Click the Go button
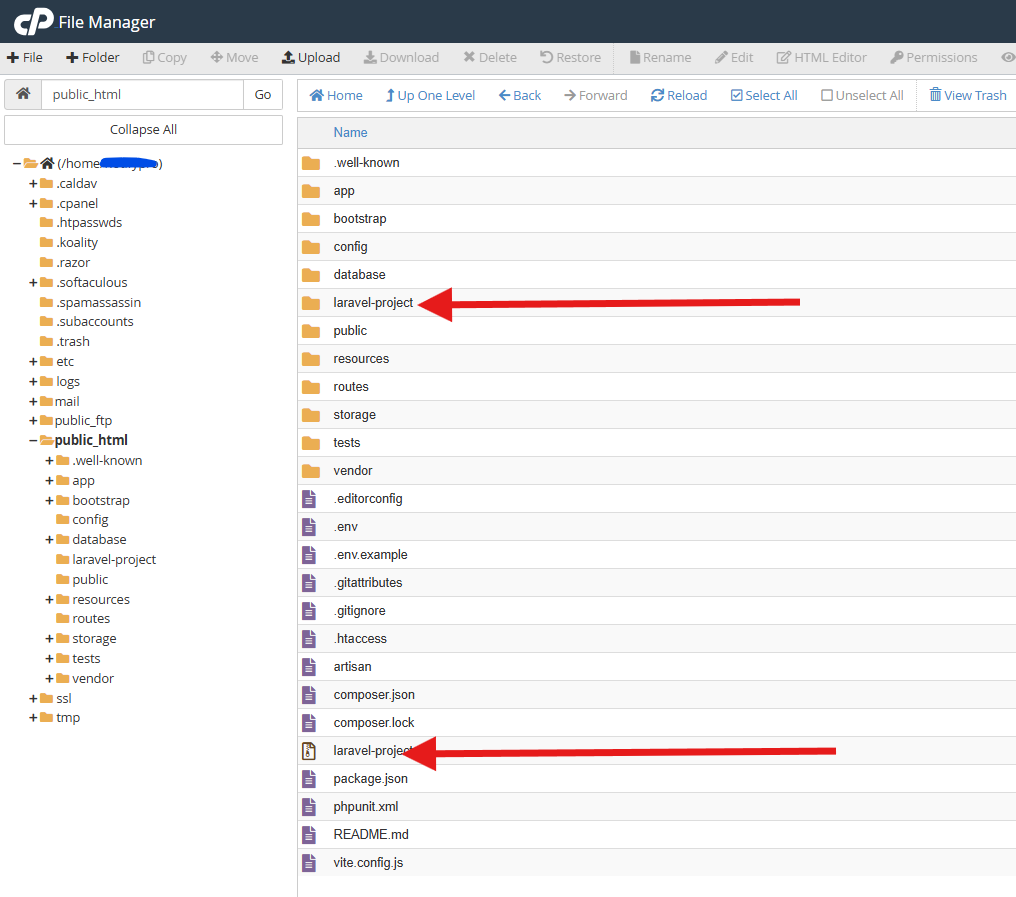Image resolution: width=1016 pixels, height=897 pixels. [263, 95]
